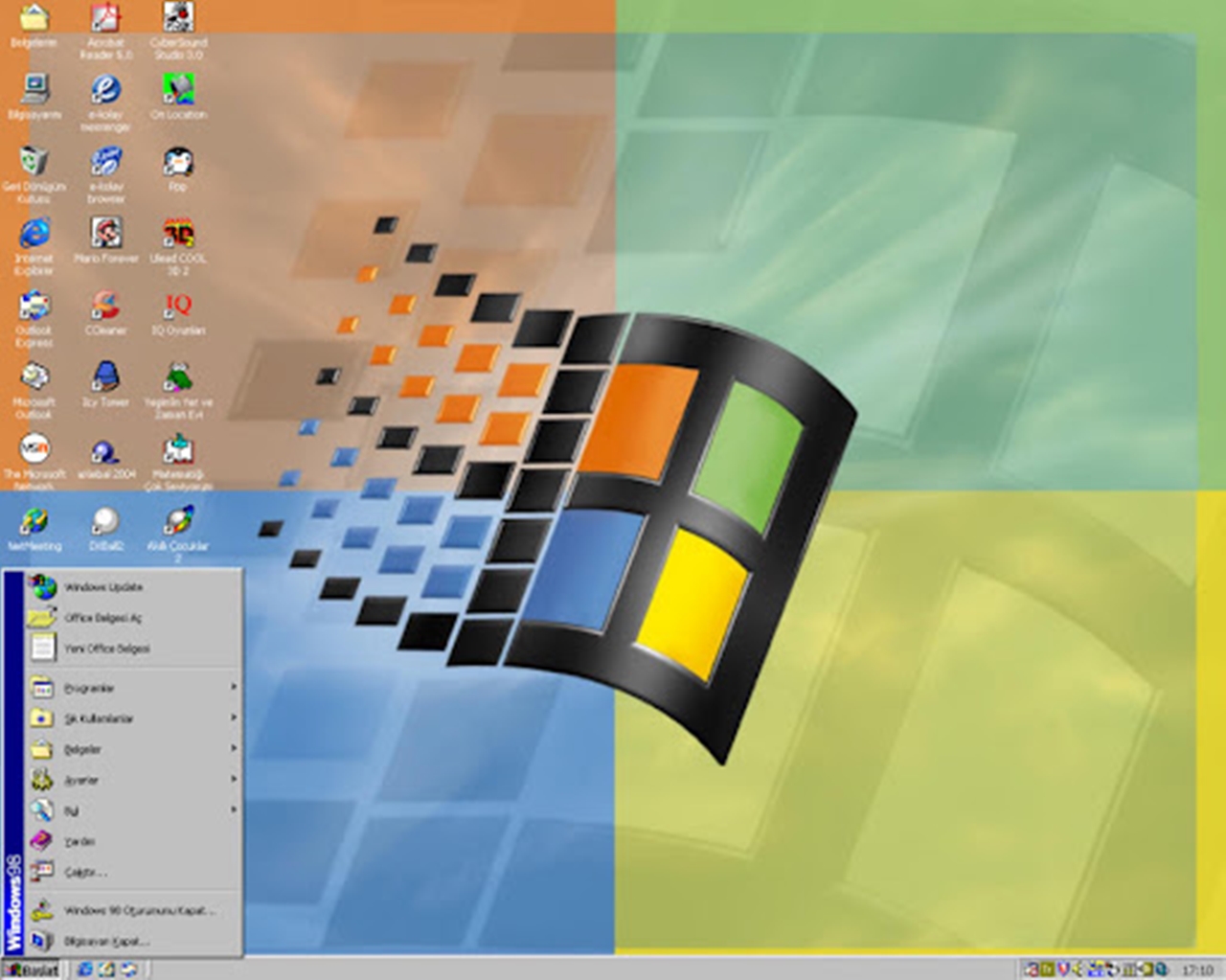
Task: Choose Bilgisayarı Kapat... in the Start menu
Action: click(106, 941)
